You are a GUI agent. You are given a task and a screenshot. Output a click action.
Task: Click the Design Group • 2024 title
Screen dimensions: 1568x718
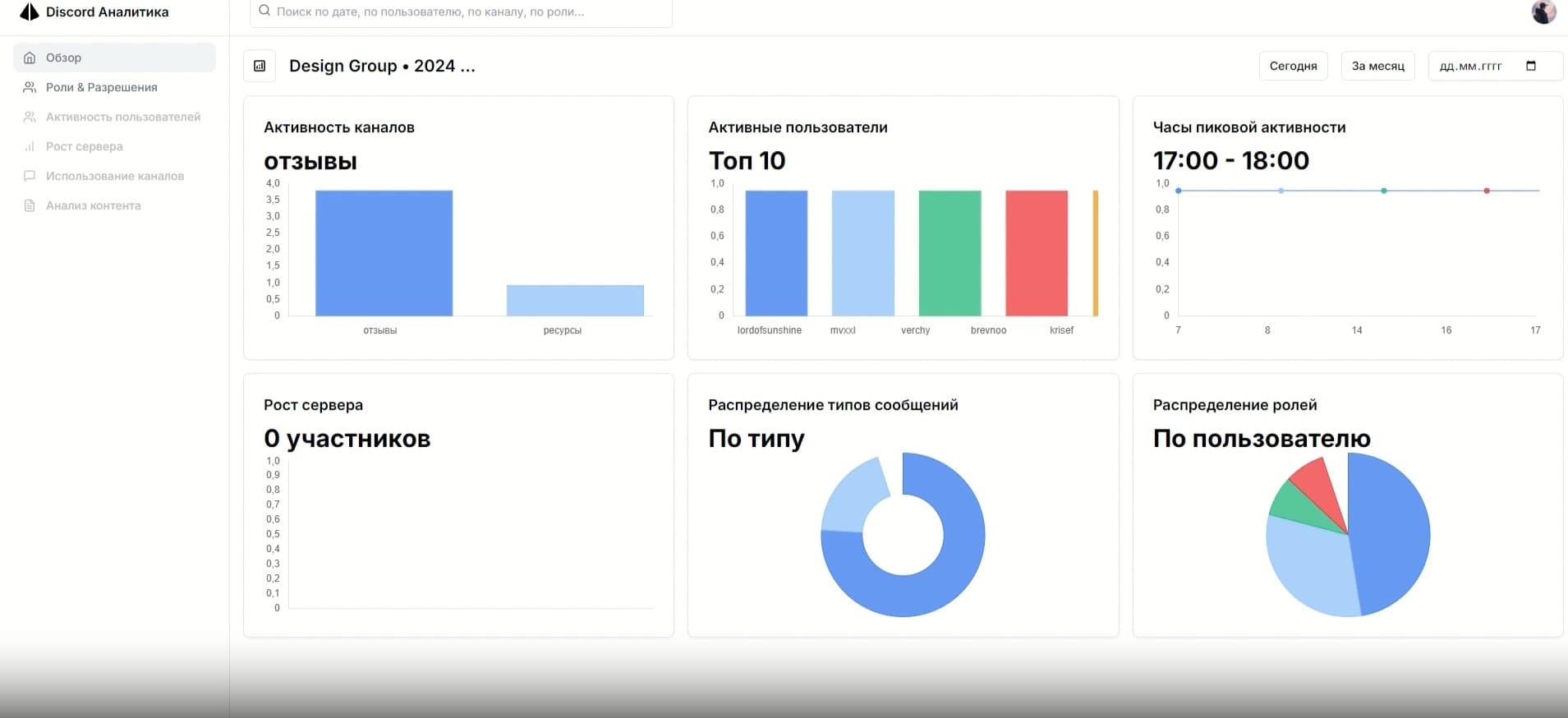pyautogui.click(x=382, y=66)
